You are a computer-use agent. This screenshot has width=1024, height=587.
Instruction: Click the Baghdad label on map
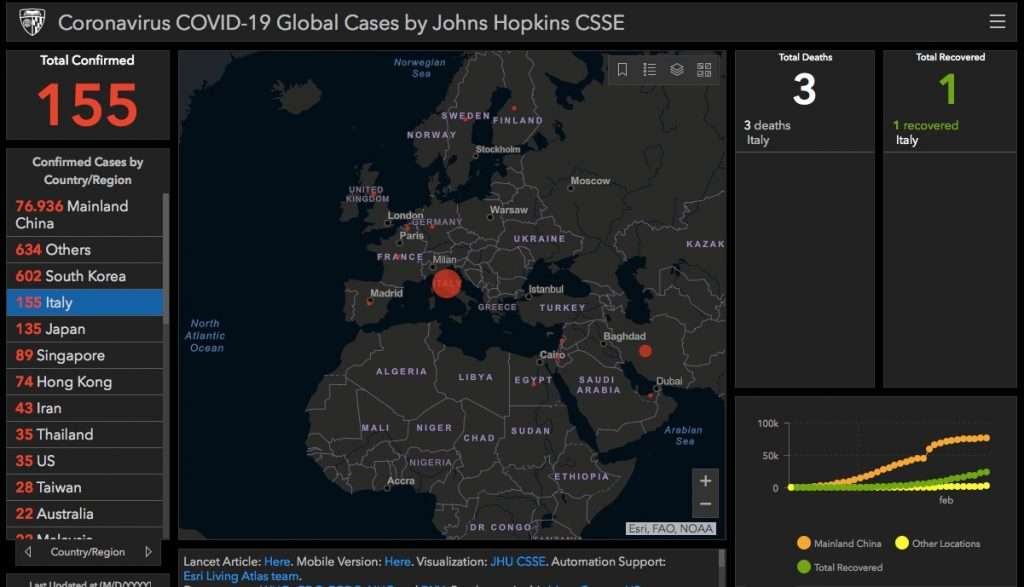pyautogui.click(x=624, y=336)
